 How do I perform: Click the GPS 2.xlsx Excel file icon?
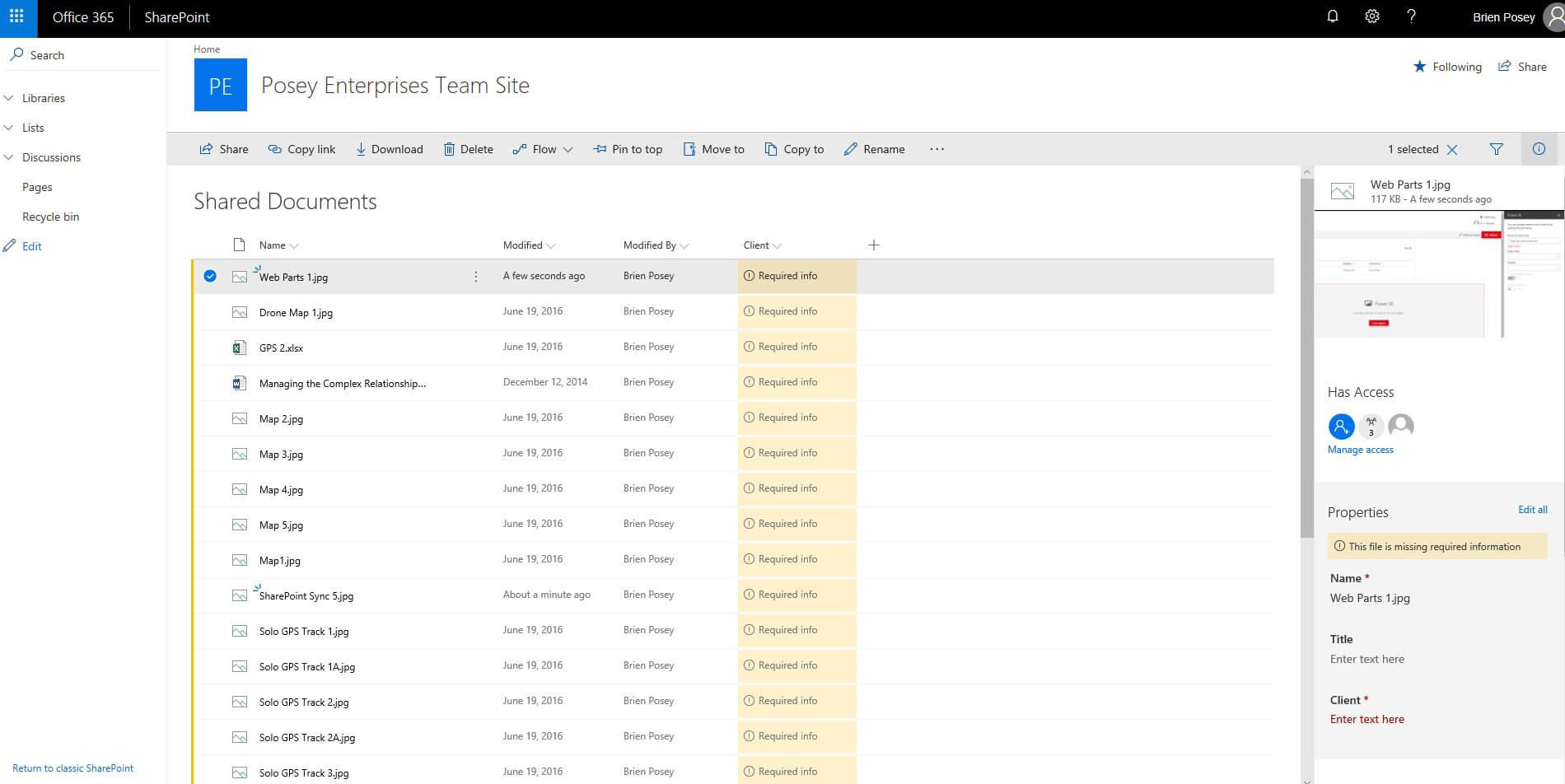(x=239, y=348)
